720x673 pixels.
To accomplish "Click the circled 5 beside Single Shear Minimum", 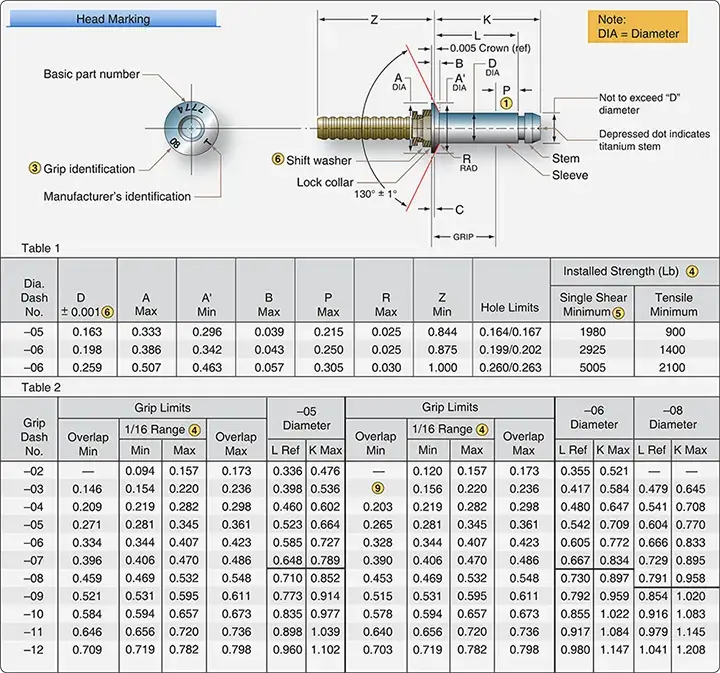I will point(619,313).
